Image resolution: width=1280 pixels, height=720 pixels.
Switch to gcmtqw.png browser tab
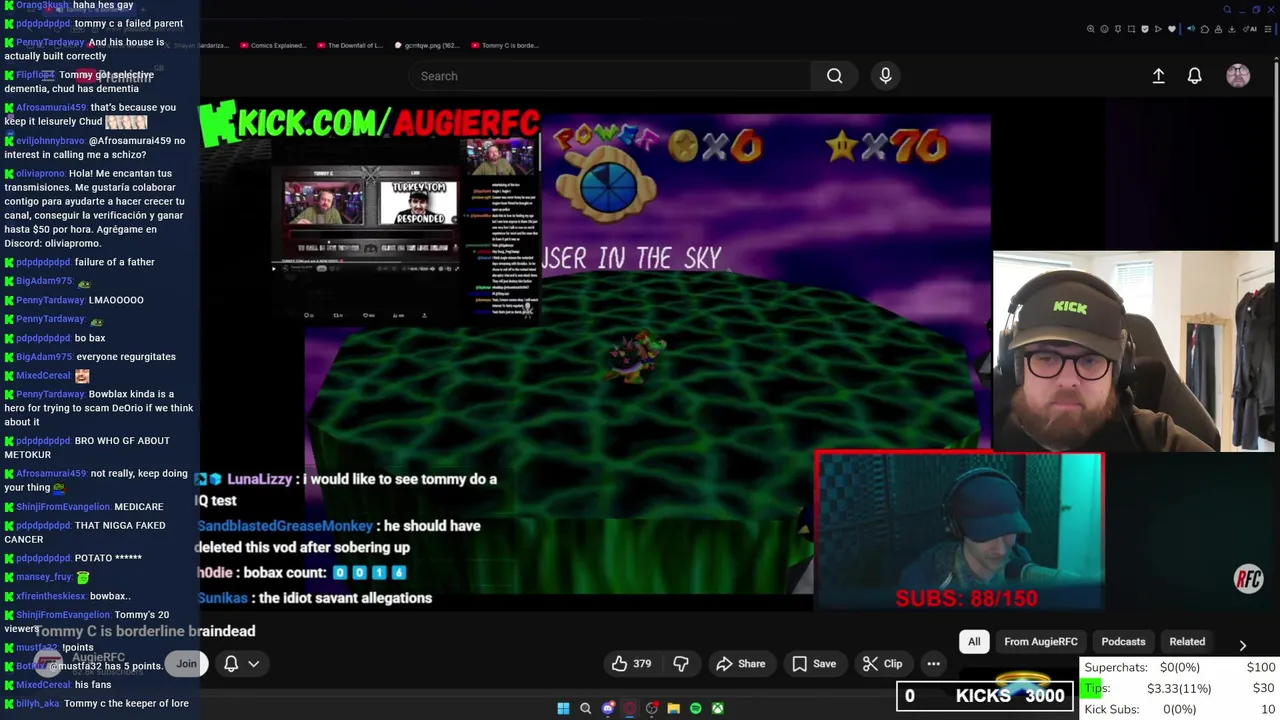coord(428,45)
